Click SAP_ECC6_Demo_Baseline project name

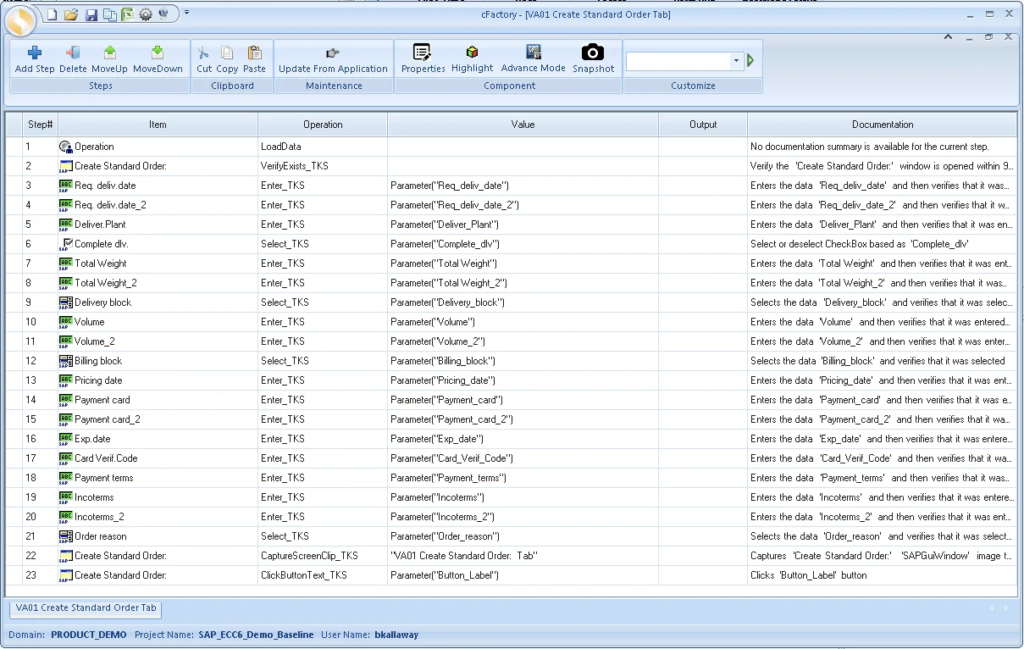256,635
